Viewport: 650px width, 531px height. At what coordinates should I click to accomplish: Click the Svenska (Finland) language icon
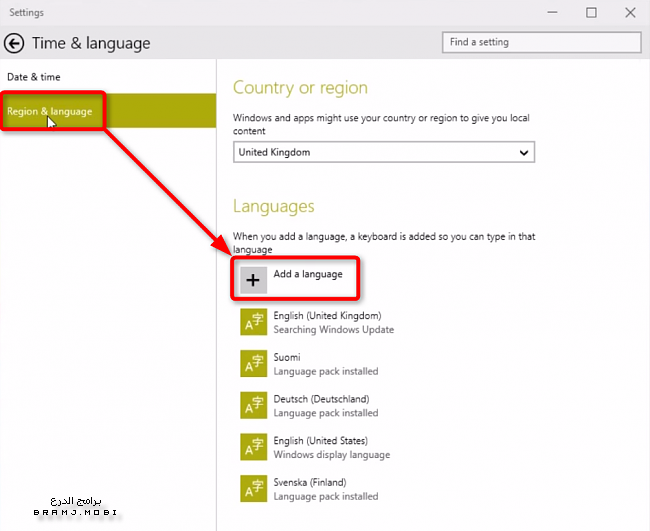[x=253, y=488]
